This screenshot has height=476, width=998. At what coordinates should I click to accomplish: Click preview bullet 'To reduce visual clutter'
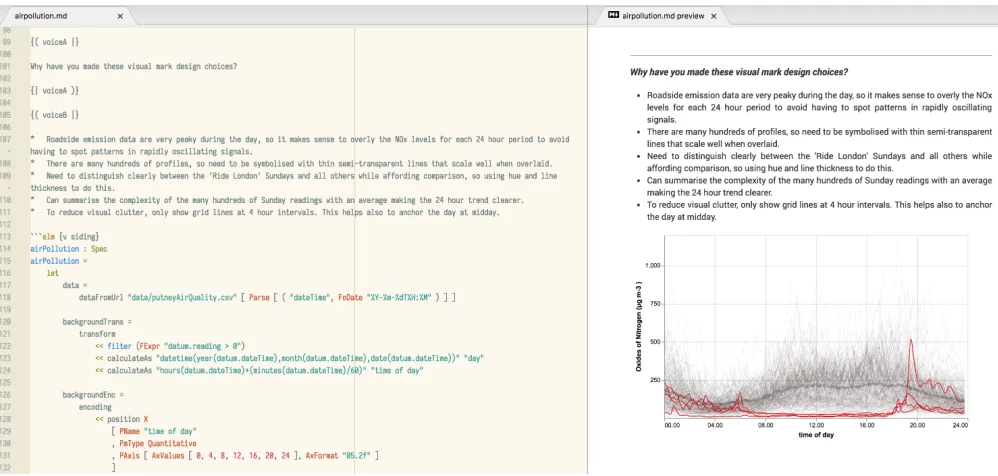[819, 211]
